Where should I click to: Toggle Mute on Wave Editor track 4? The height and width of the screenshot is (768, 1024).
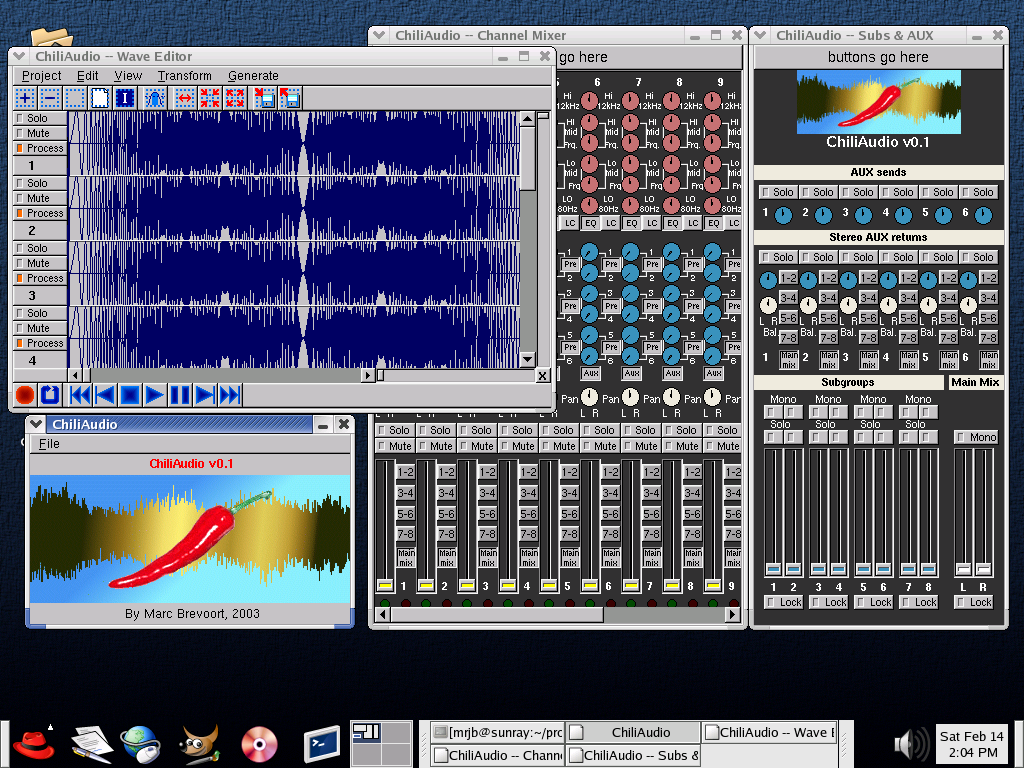(x=40, y=328)
